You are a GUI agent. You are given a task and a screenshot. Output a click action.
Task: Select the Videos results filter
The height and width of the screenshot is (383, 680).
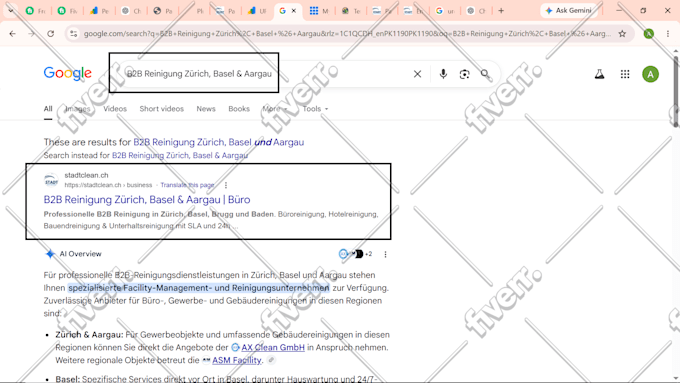click(x=115, y=109)
